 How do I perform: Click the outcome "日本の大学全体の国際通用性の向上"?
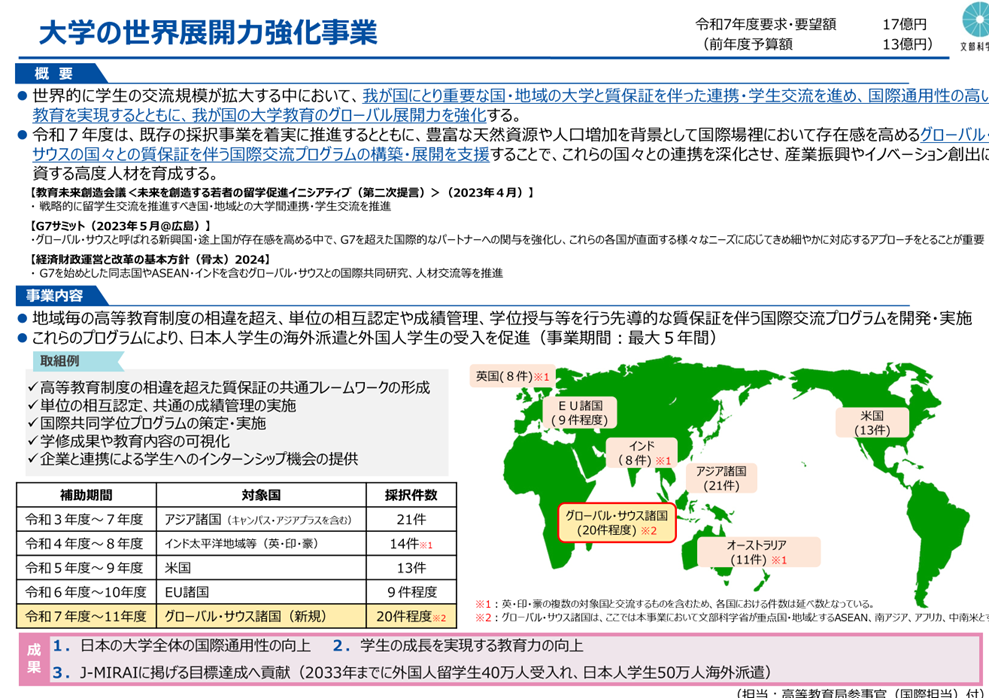pos(196,646)
